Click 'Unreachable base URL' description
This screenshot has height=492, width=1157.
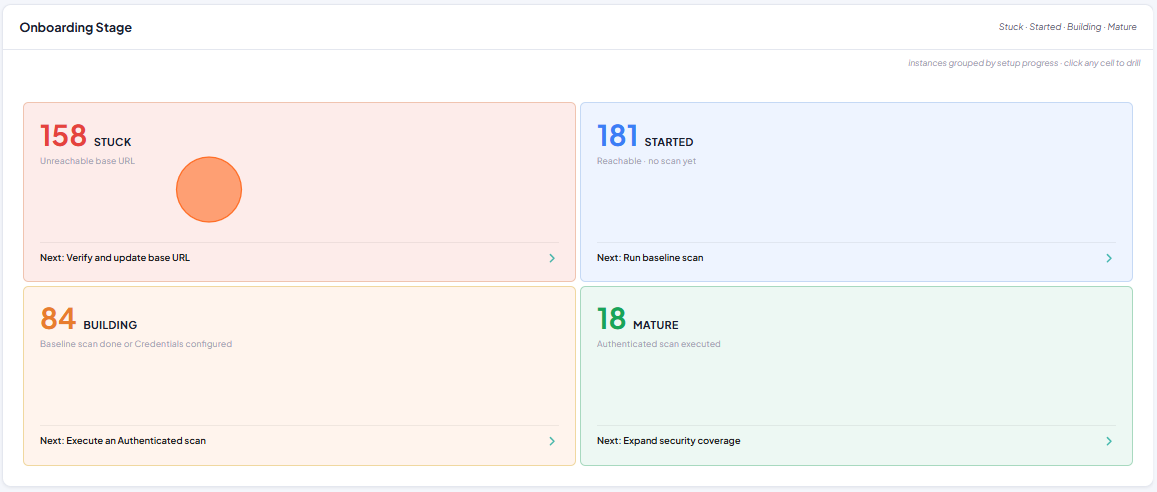[88, 161]
